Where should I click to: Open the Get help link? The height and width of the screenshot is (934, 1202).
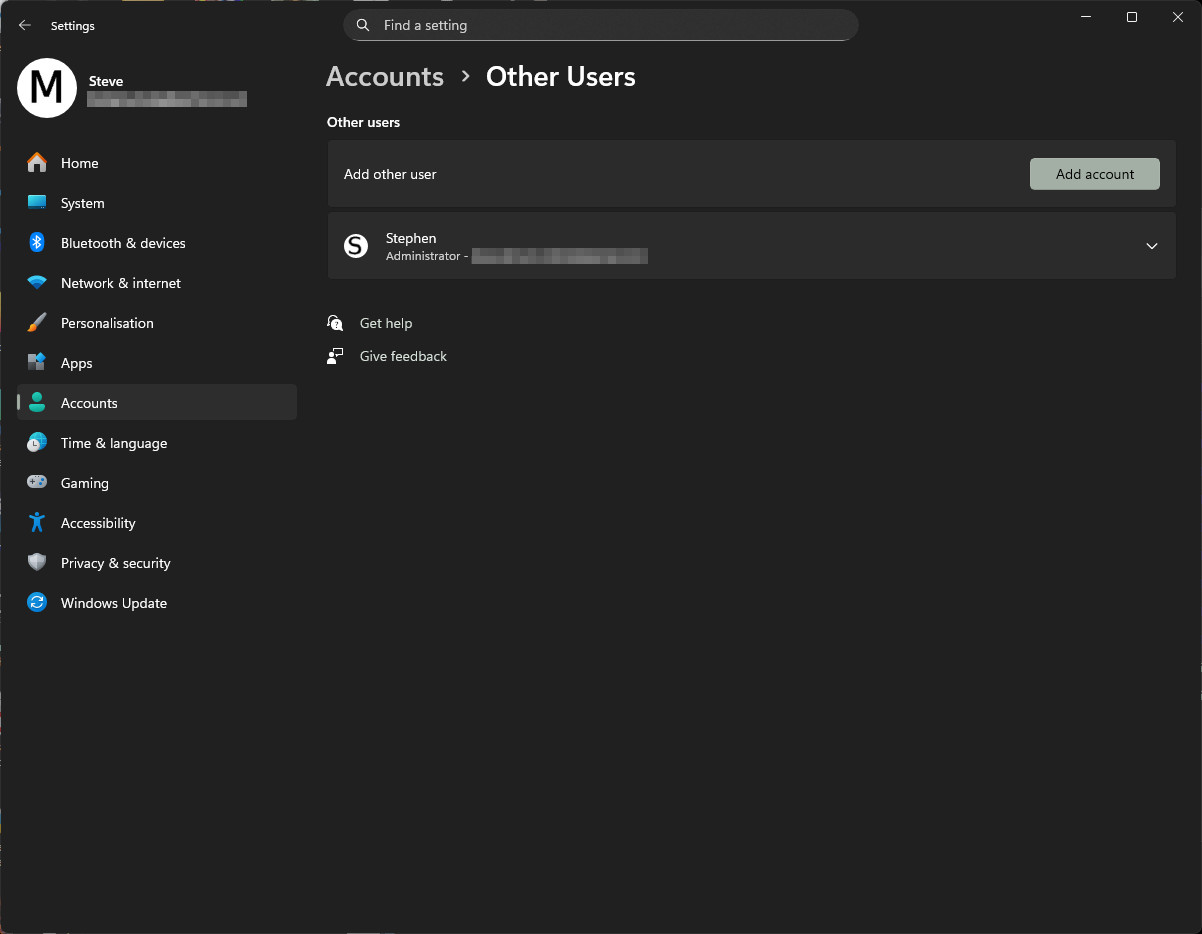(385, 323)
